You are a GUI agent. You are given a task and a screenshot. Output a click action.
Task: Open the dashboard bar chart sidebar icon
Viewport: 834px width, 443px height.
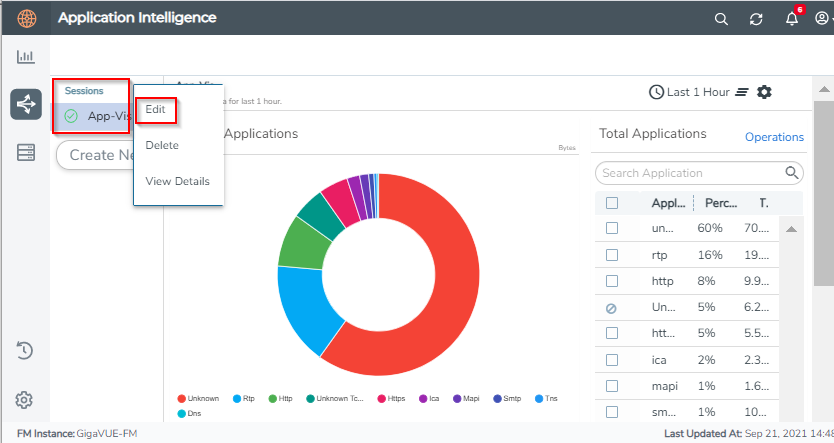pos(26,56)
